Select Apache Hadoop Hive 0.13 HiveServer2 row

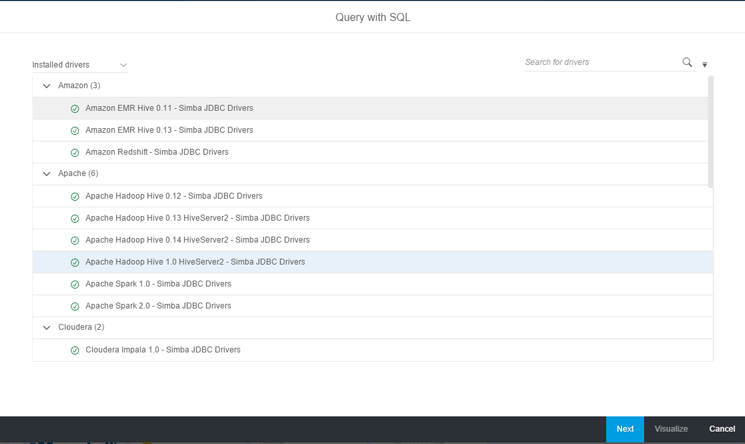tap(197, 218)
